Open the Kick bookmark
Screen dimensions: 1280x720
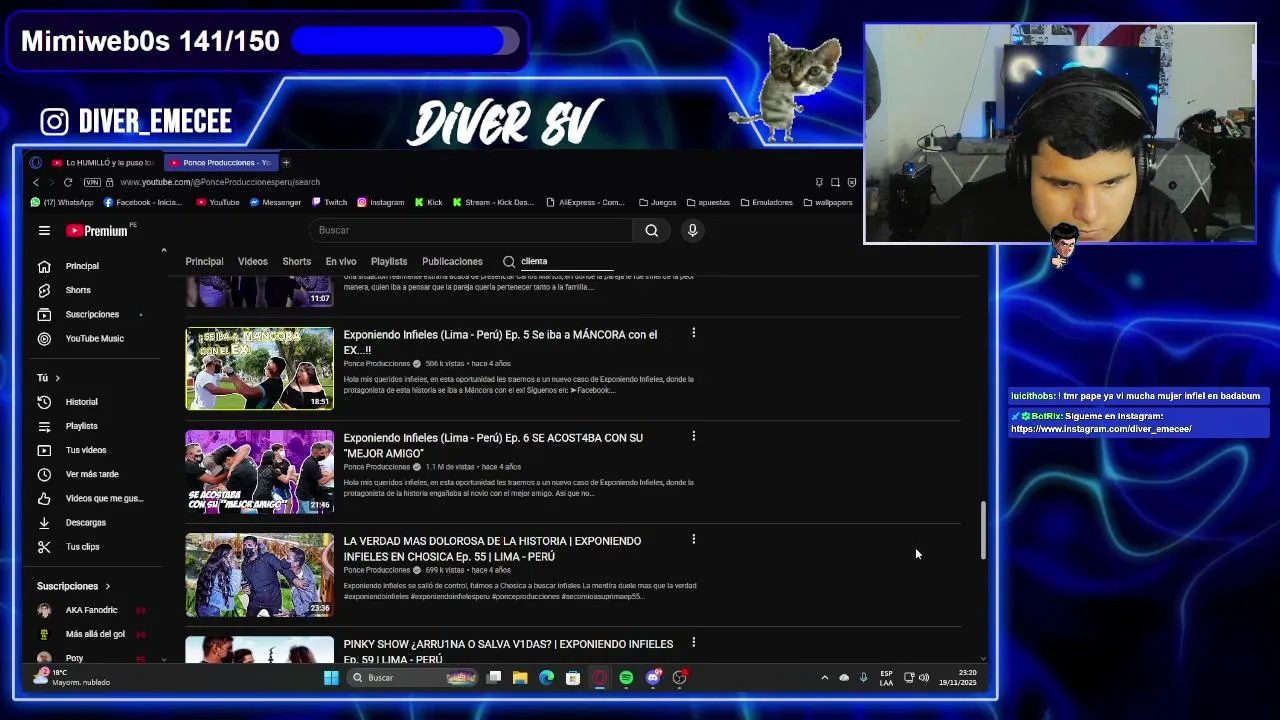click(428, 202)
